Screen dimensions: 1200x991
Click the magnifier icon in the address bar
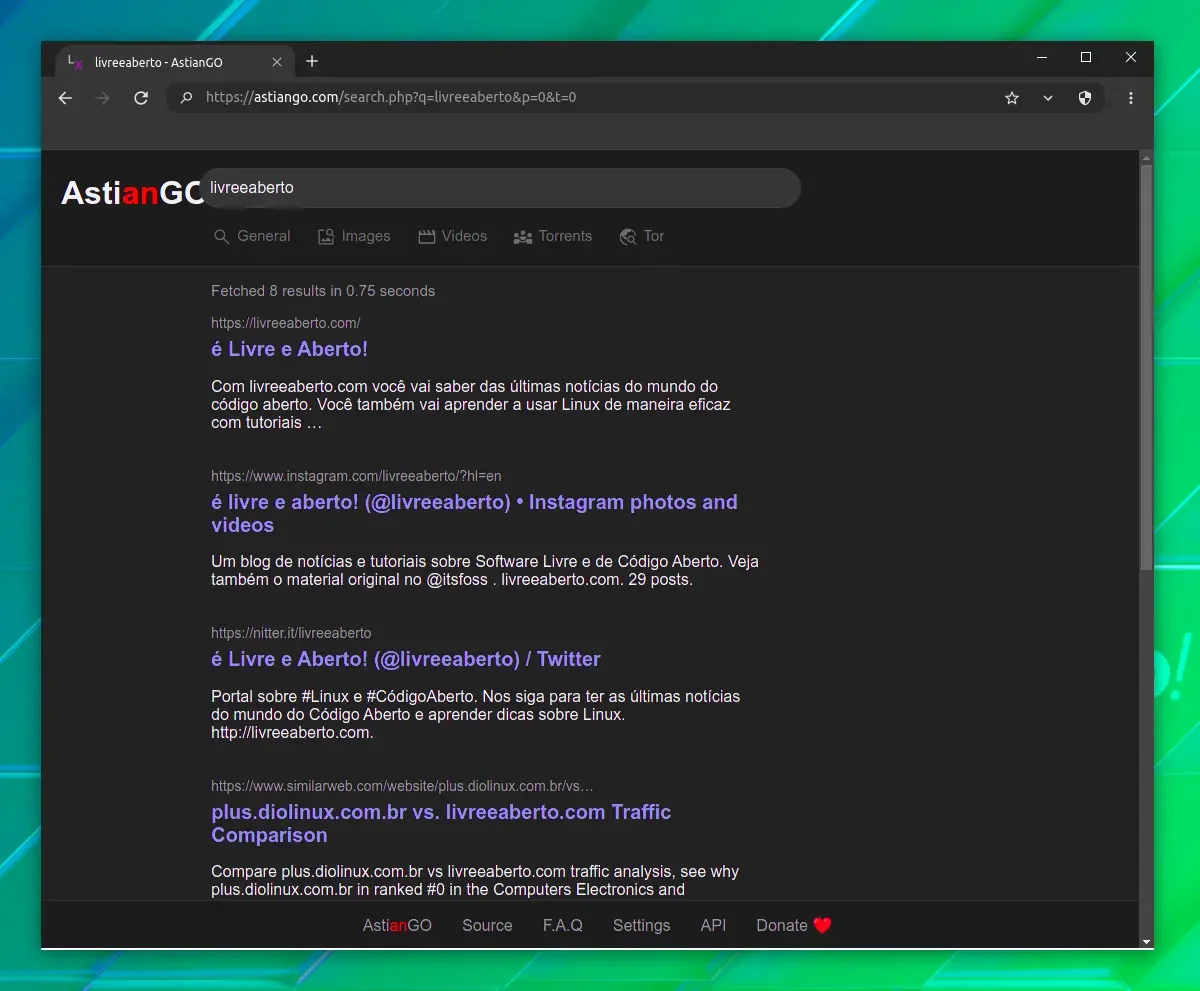click(186, 98)
